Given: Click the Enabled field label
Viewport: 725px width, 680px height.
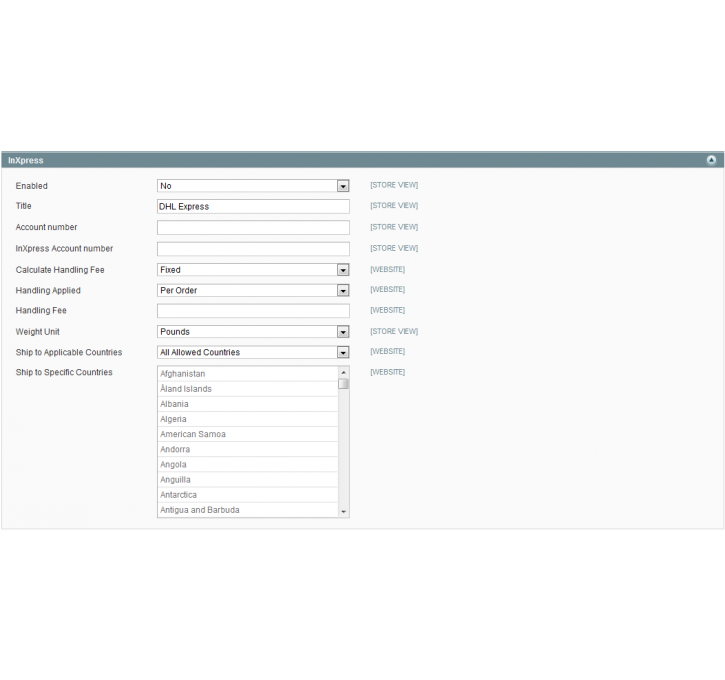Looking at the screenshot, I should [31, 186].
